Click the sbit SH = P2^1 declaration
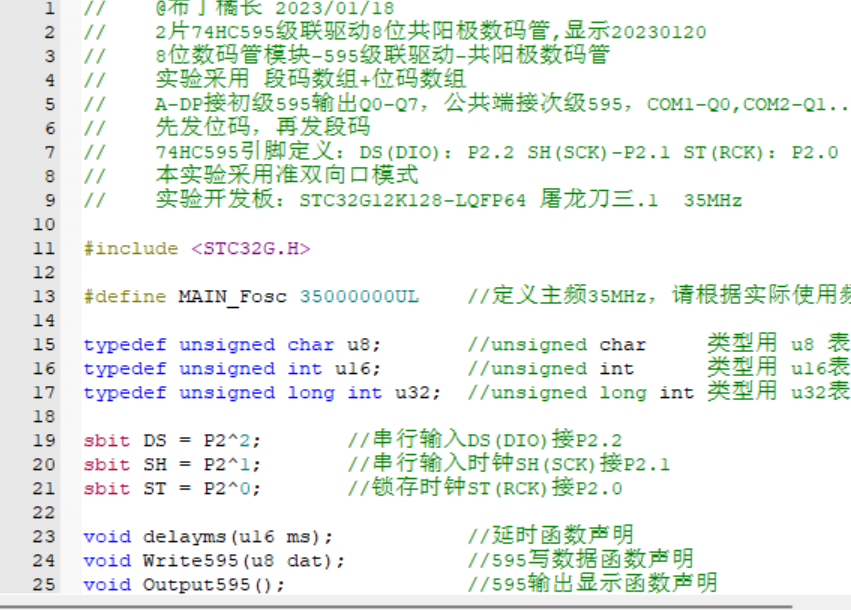This screenshot has height=610, width=851. pos(173,465)
